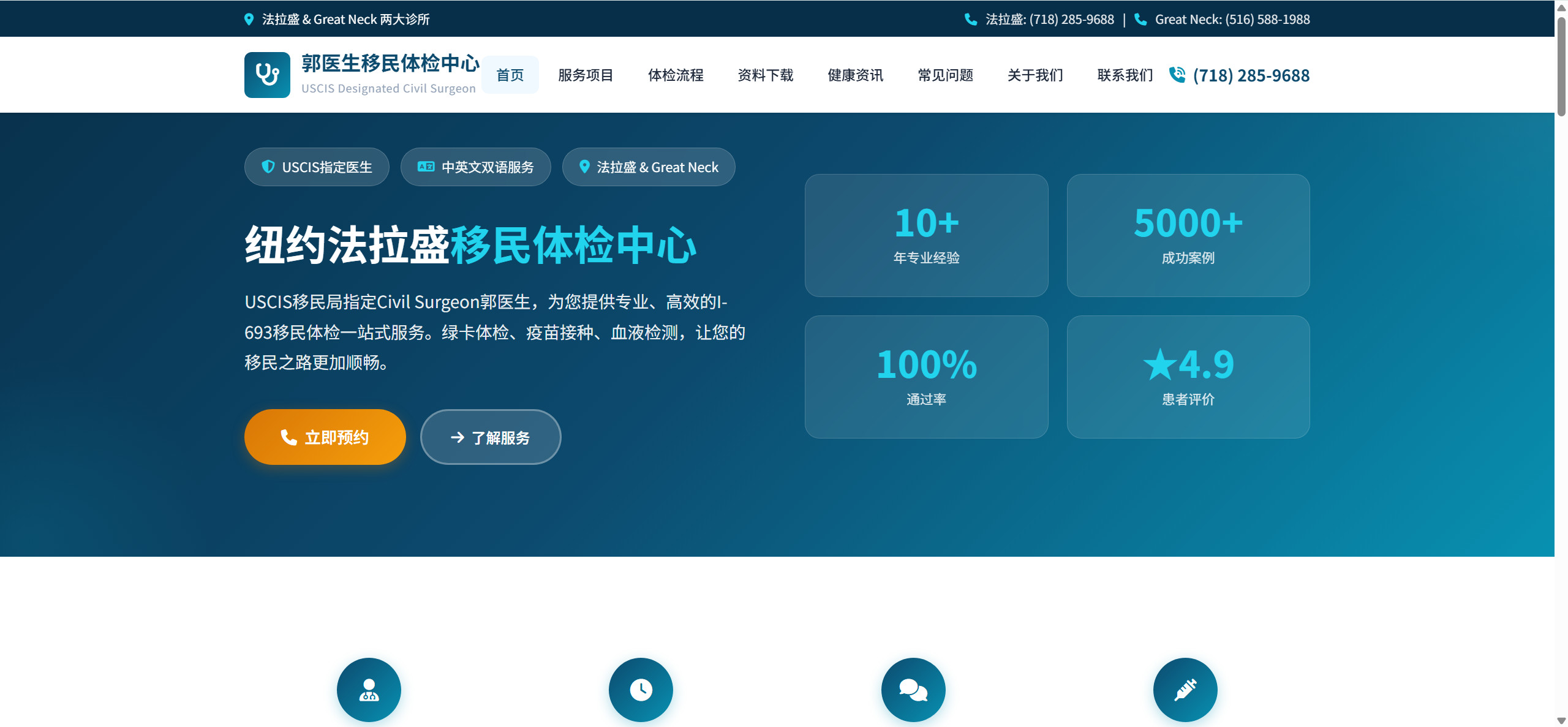1568x727 pixels.
Task: Click the chat bubbles feature circle icon
Action: [913, 690]
